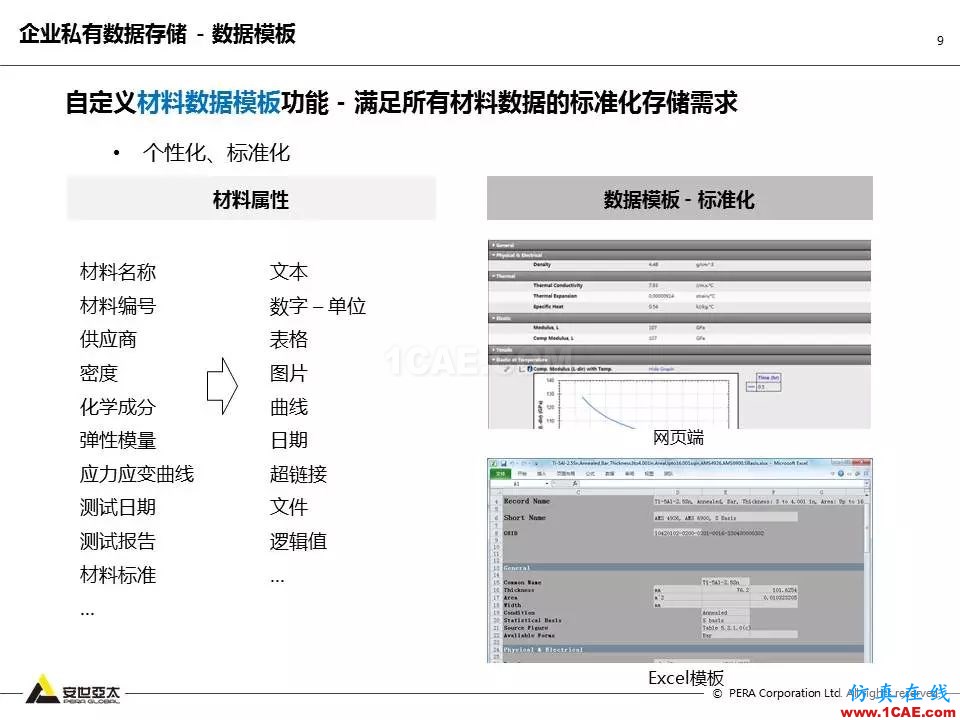Select the Source Figure cell in Excel

(526, 628)
